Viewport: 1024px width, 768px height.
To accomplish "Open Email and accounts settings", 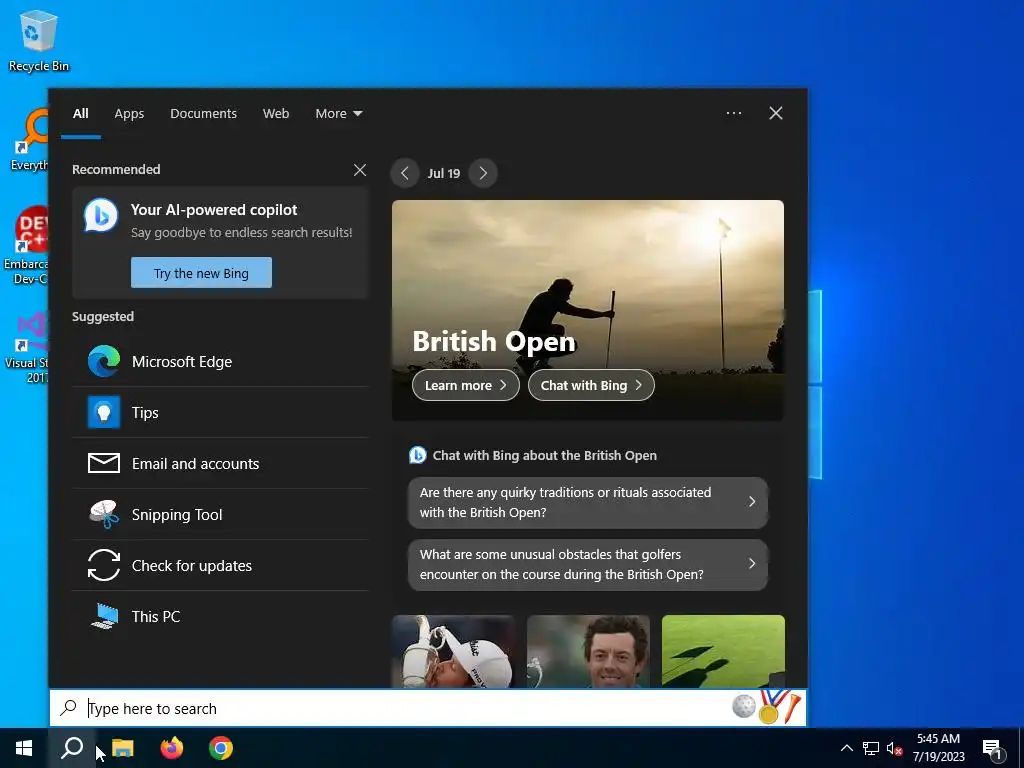I will pyautogui.click(x=220, y=464).
